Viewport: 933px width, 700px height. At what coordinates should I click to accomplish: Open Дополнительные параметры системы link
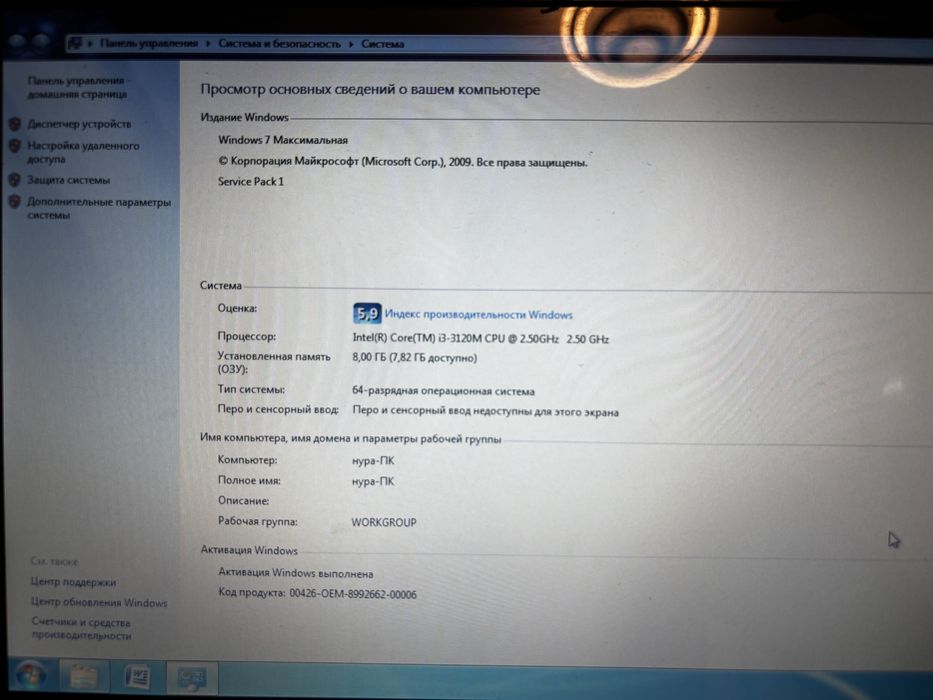[x=99, y=208]
